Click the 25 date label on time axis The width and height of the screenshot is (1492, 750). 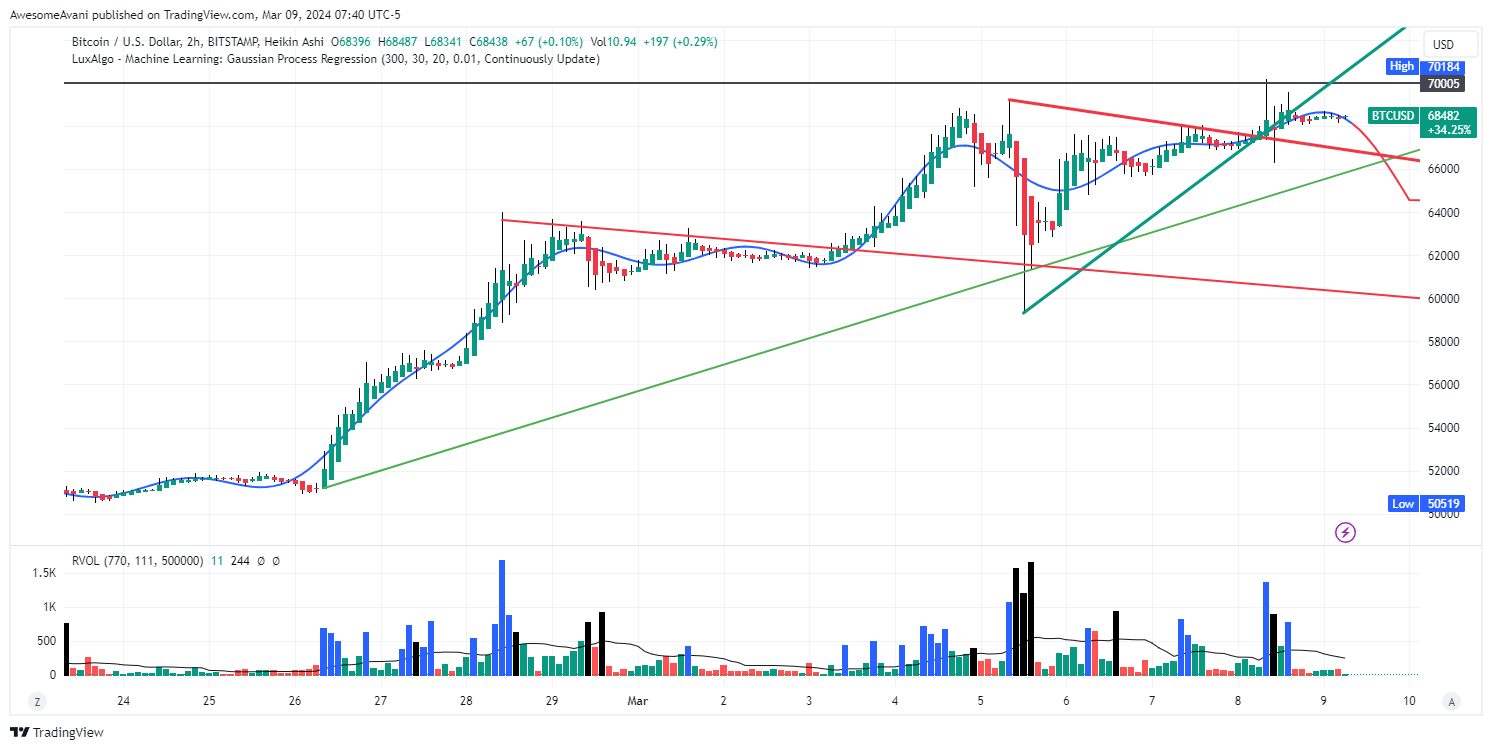[x=209, y=701]
